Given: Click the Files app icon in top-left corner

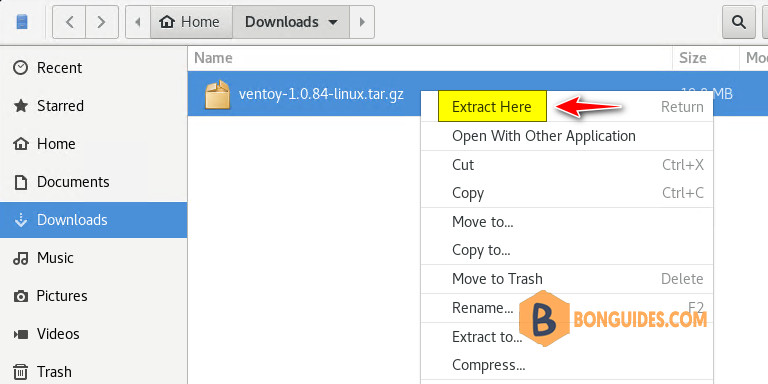Looking at the screenshot, I should pos(22,22).
